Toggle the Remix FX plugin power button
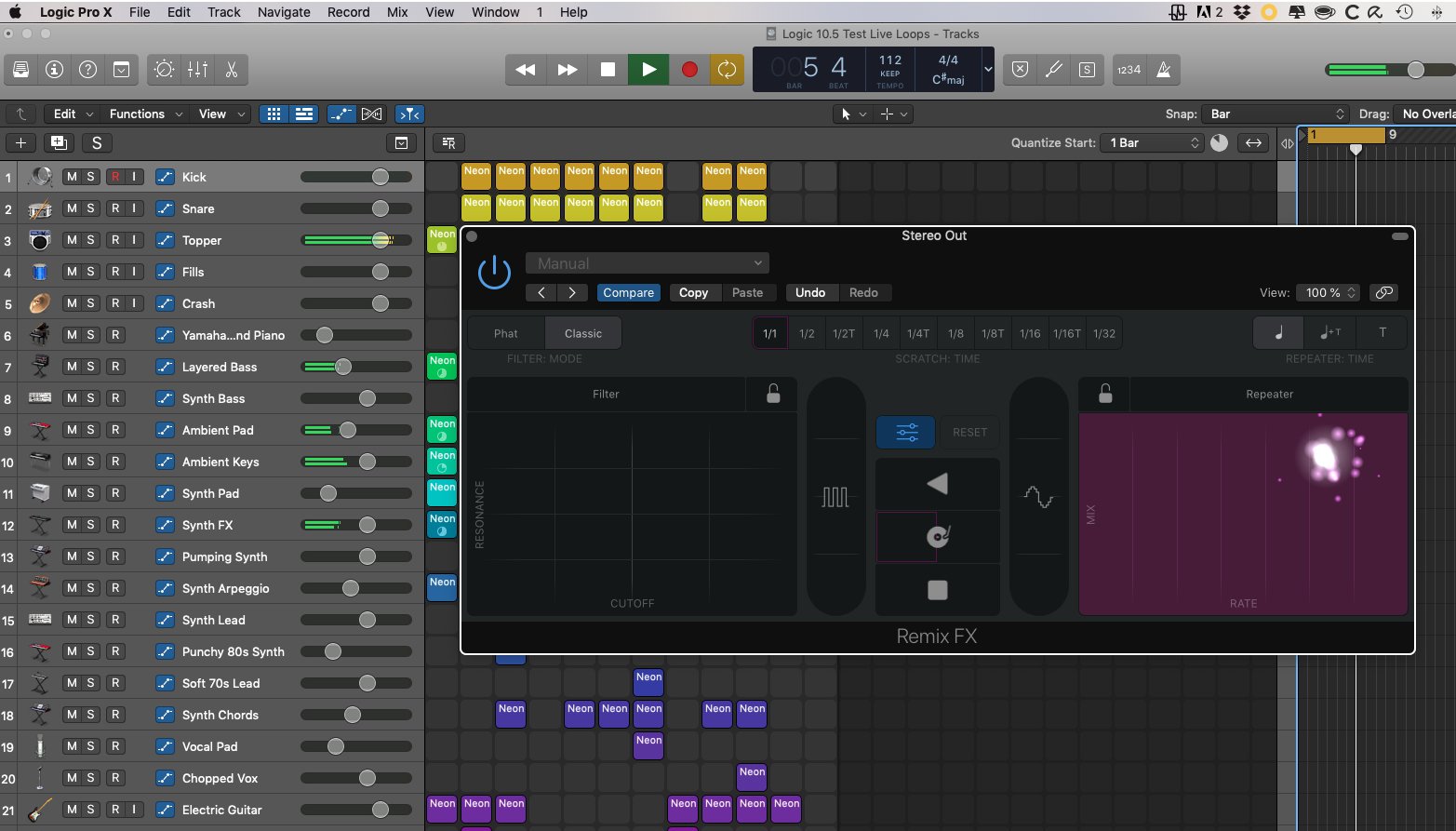The width and height of the screenshot is (1456, 831). click(494, 274)
